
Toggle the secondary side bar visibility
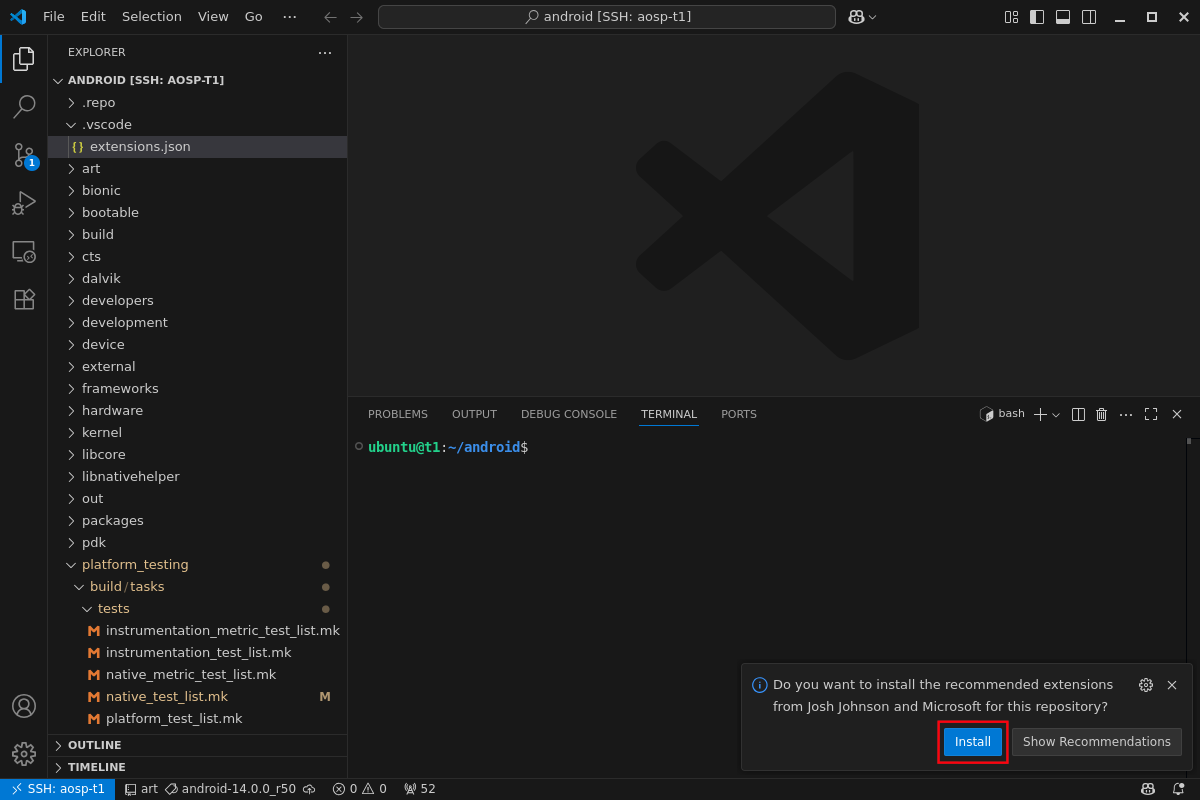point(1089,17)
